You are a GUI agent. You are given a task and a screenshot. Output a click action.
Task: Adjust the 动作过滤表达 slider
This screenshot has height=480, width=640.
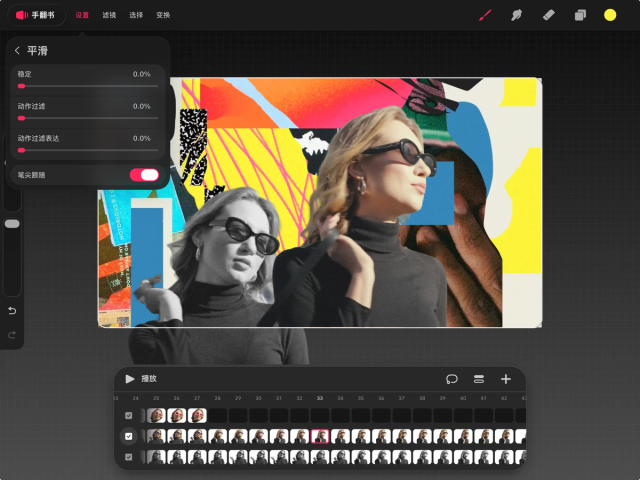(x=88, y=151)
